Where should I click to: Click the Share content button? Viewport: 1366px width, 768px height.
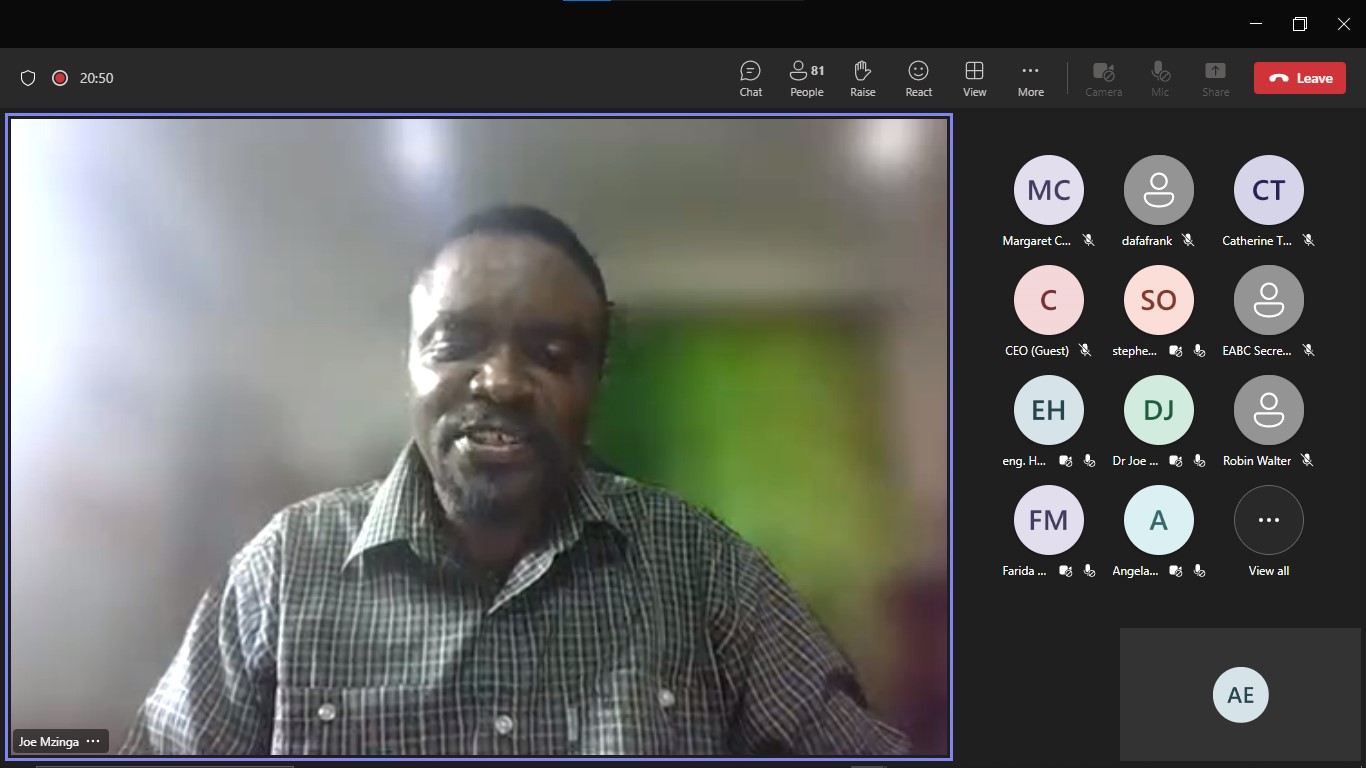tap(1215, 78)
